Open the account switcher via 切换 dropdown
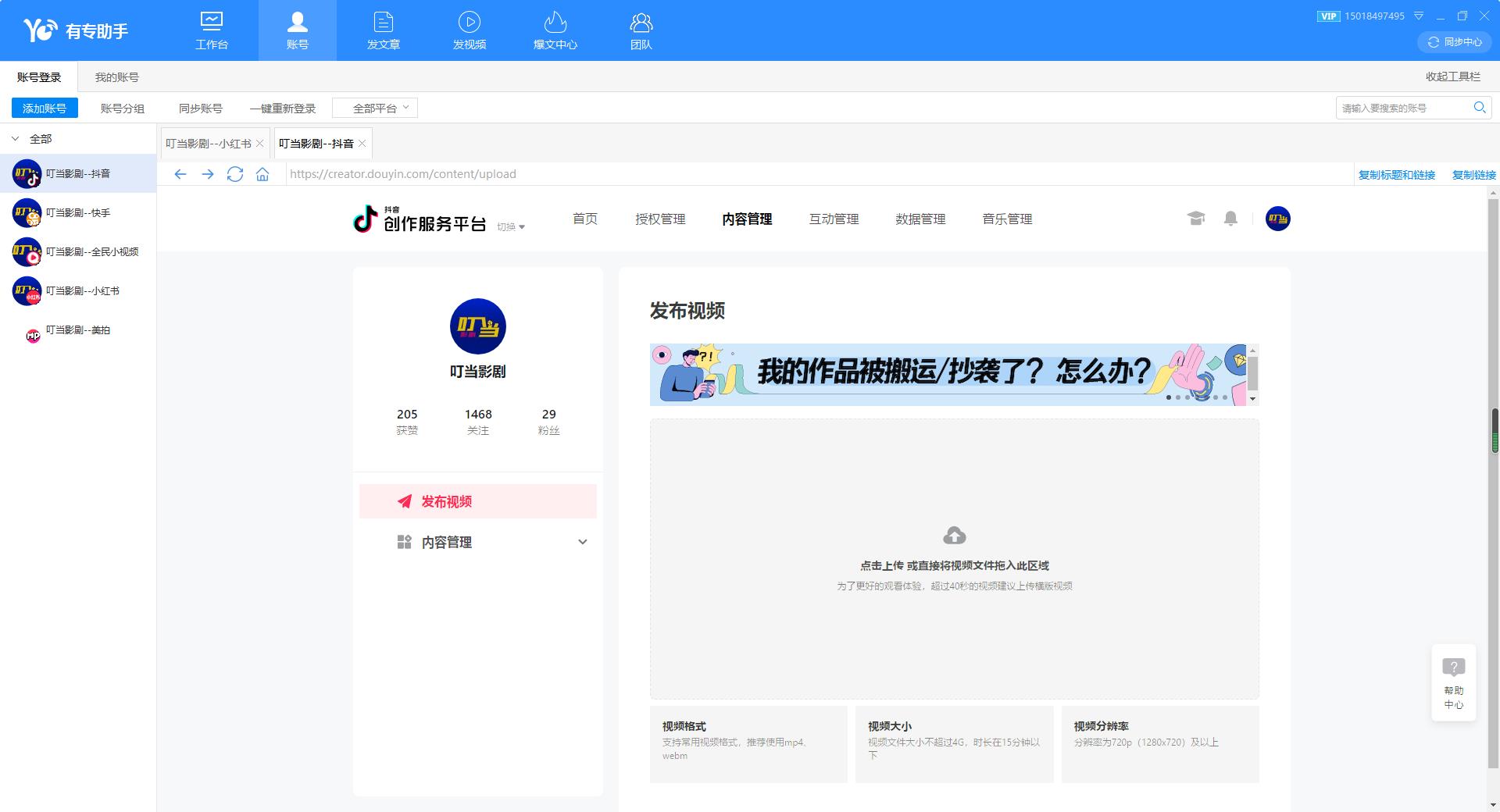This screenshot has height=812, width=1500. 511,226
